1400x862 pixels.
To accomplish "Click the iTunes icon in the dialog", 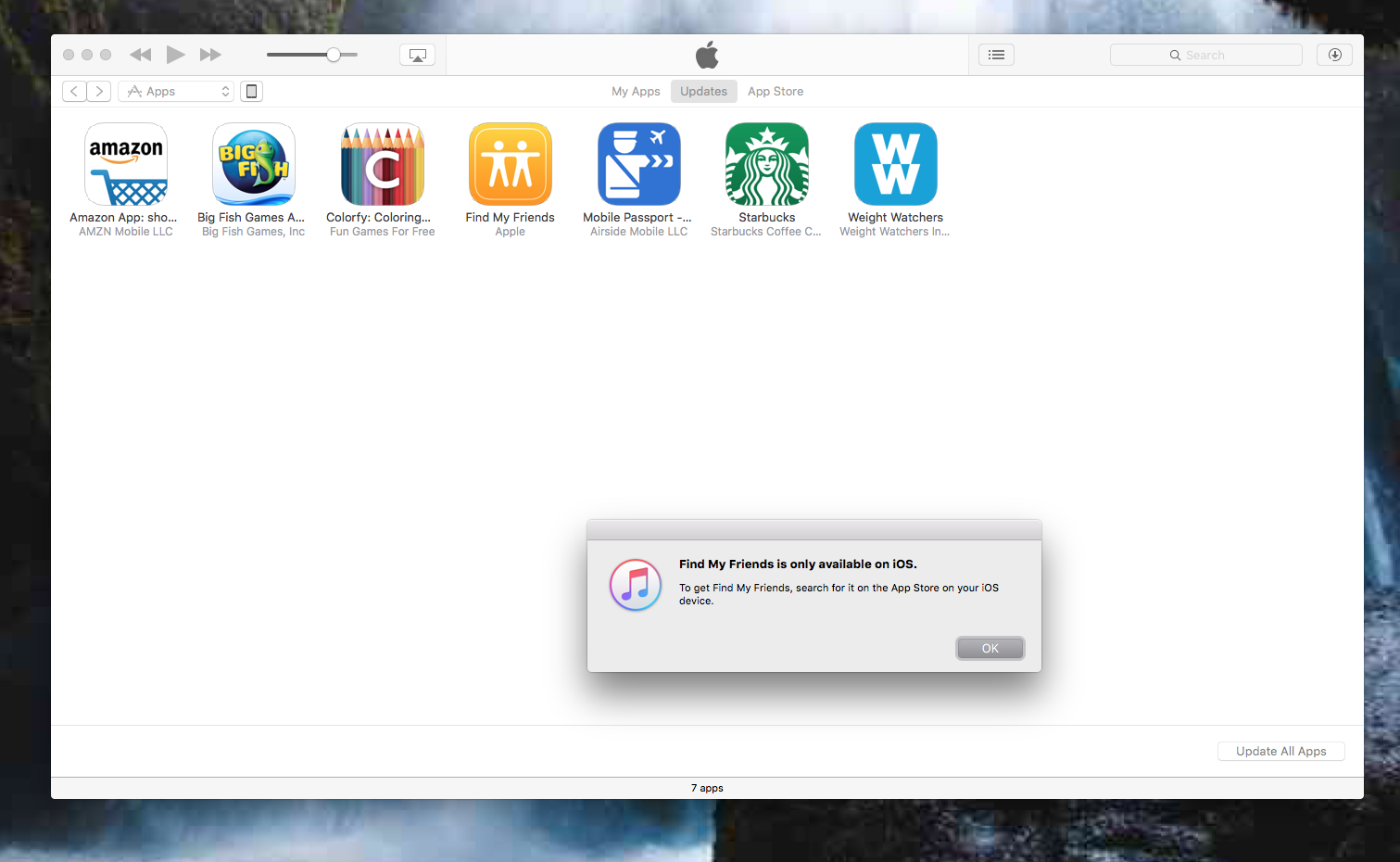I will tap(636, 585).
